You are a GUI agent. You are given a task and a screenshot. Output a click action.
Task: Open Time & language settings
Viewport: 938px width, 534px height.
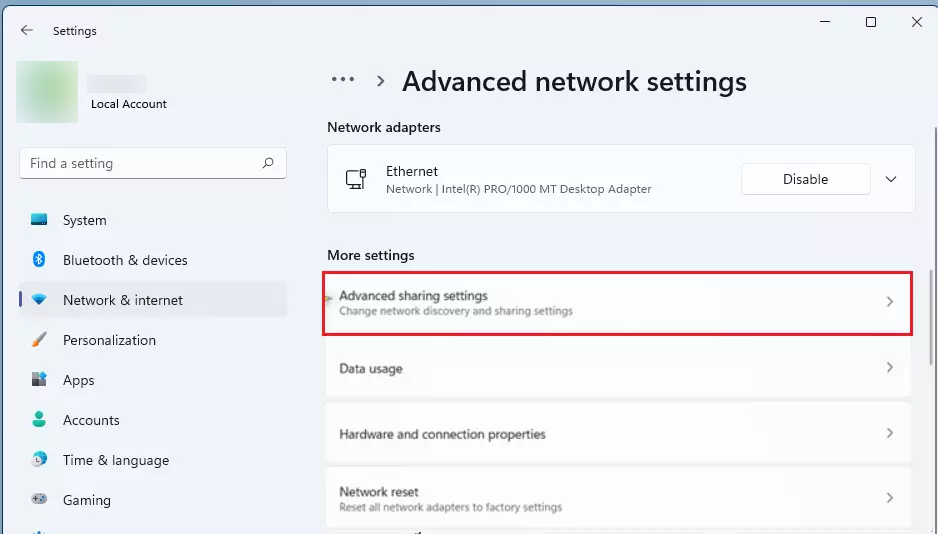[153, 460]
